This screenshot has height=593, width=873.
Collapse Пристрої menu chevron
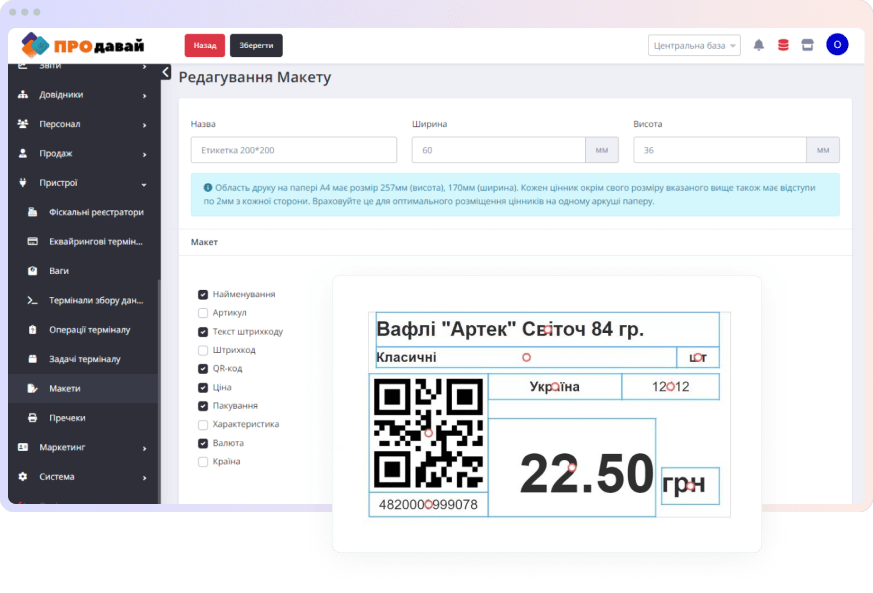144,184
